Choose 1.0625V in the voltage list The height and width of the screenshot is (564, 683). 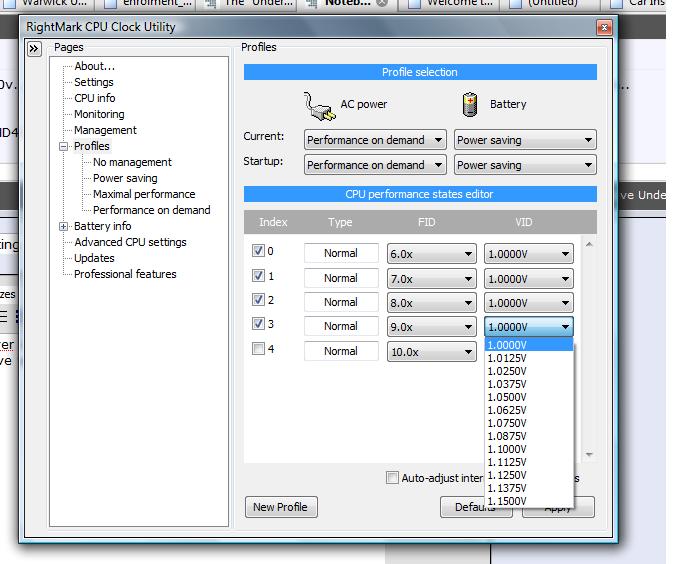[529, 410]
